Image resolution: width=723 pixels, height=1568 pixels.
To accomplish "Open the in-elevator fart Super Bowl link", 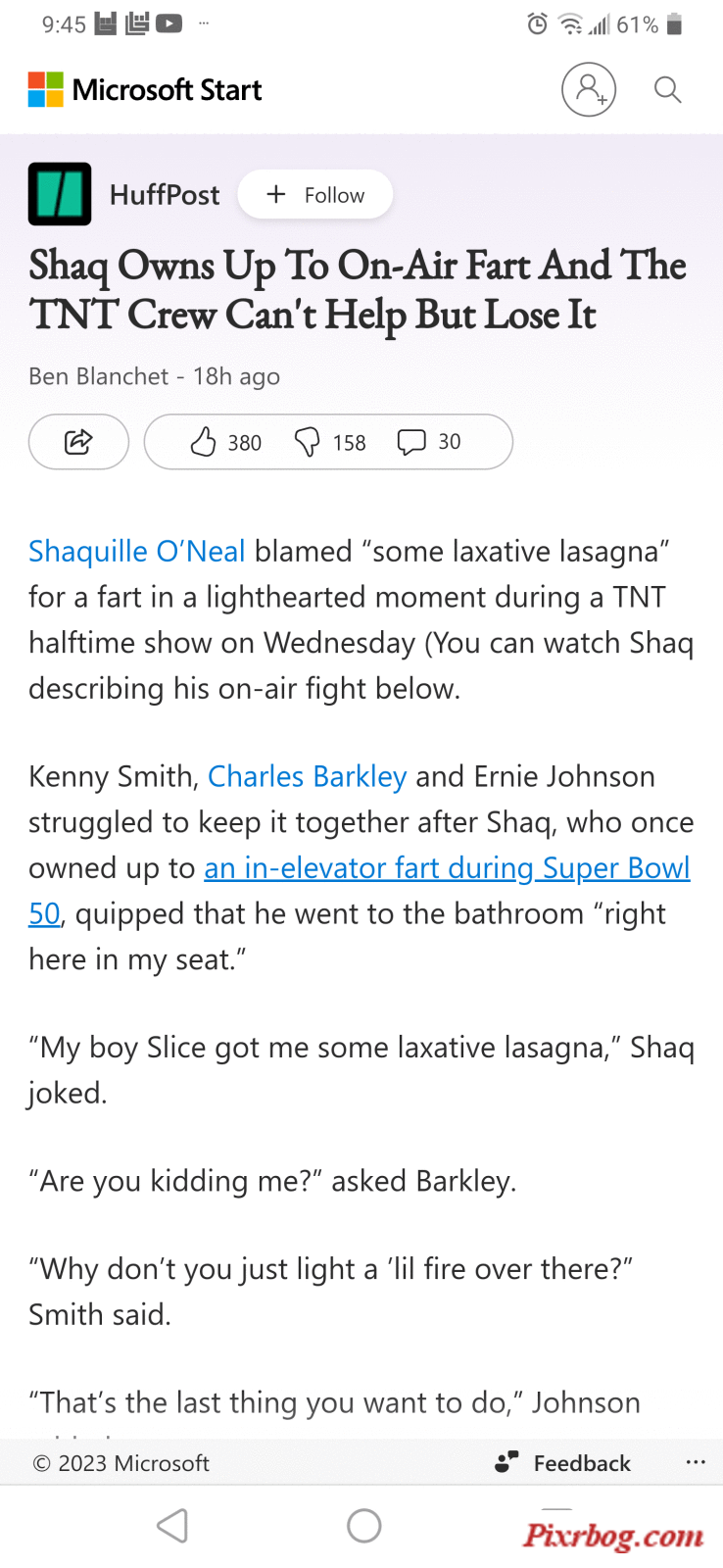I will point(360,890).
